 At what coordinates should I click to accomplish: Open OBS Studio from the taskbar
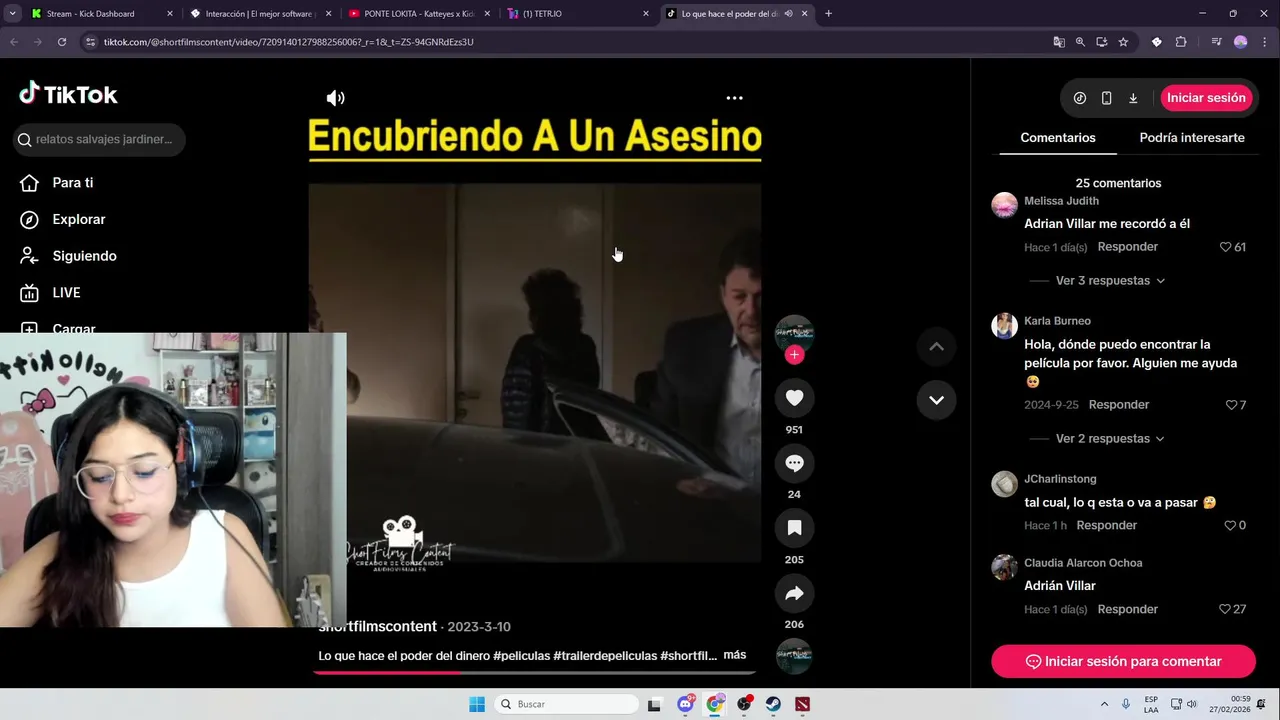click(x=744, y=704)
